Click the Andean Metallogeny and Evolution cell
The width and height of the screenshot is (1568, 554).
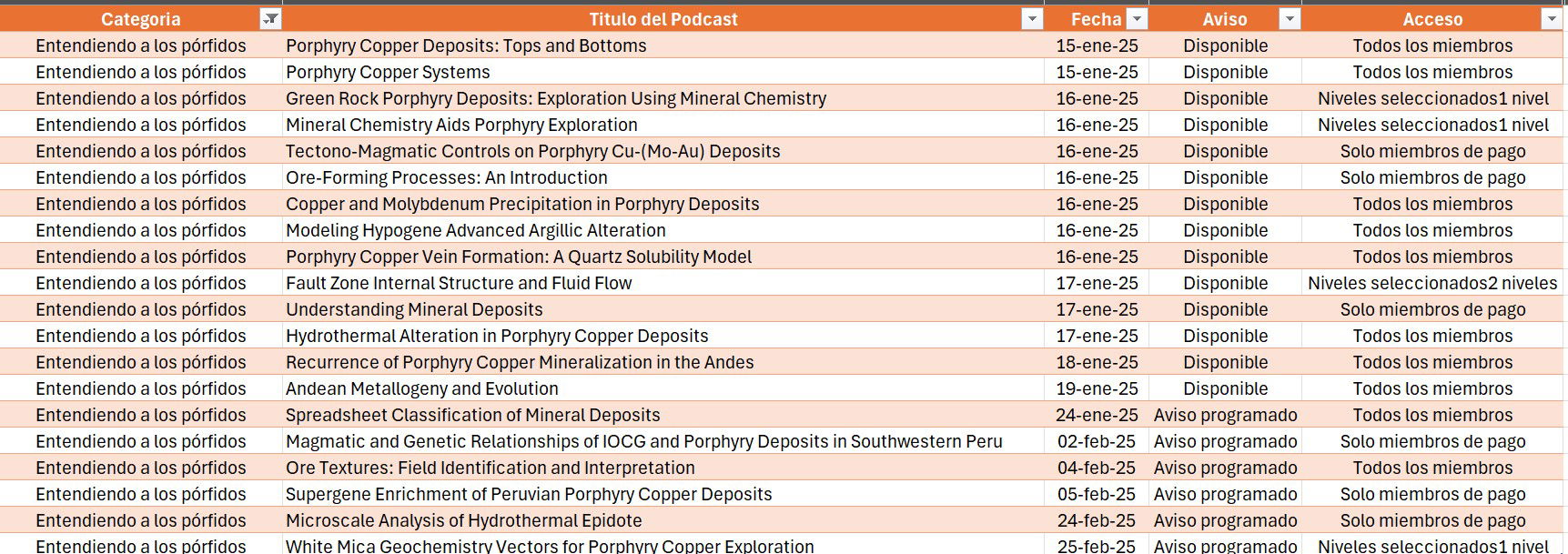point(422,388)
